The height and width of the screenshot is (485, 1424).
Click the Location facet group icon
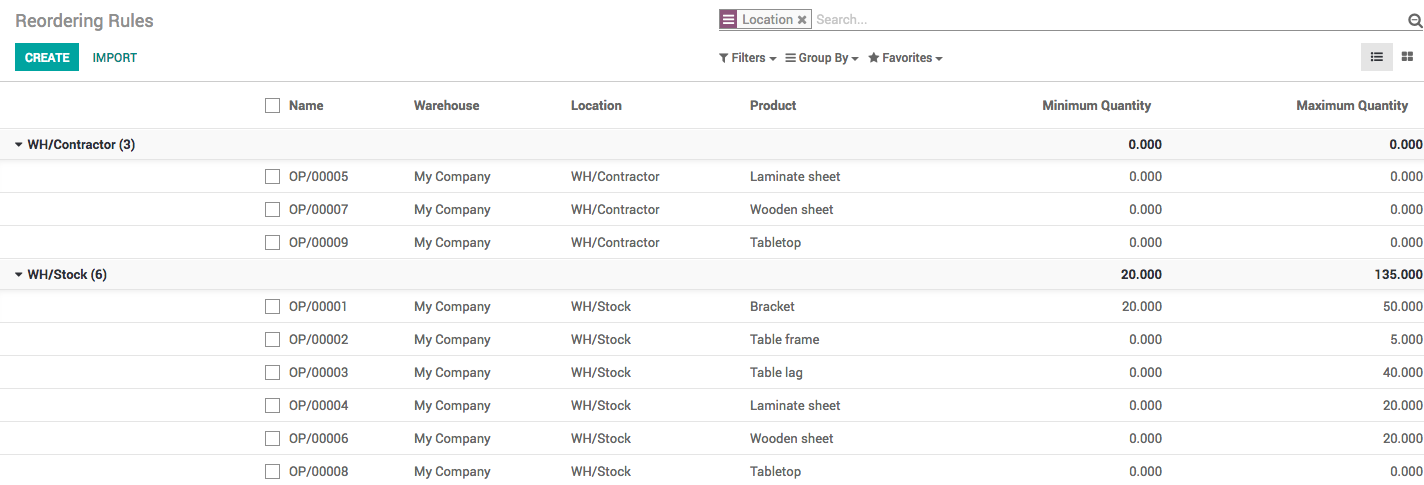click(728, 20)
